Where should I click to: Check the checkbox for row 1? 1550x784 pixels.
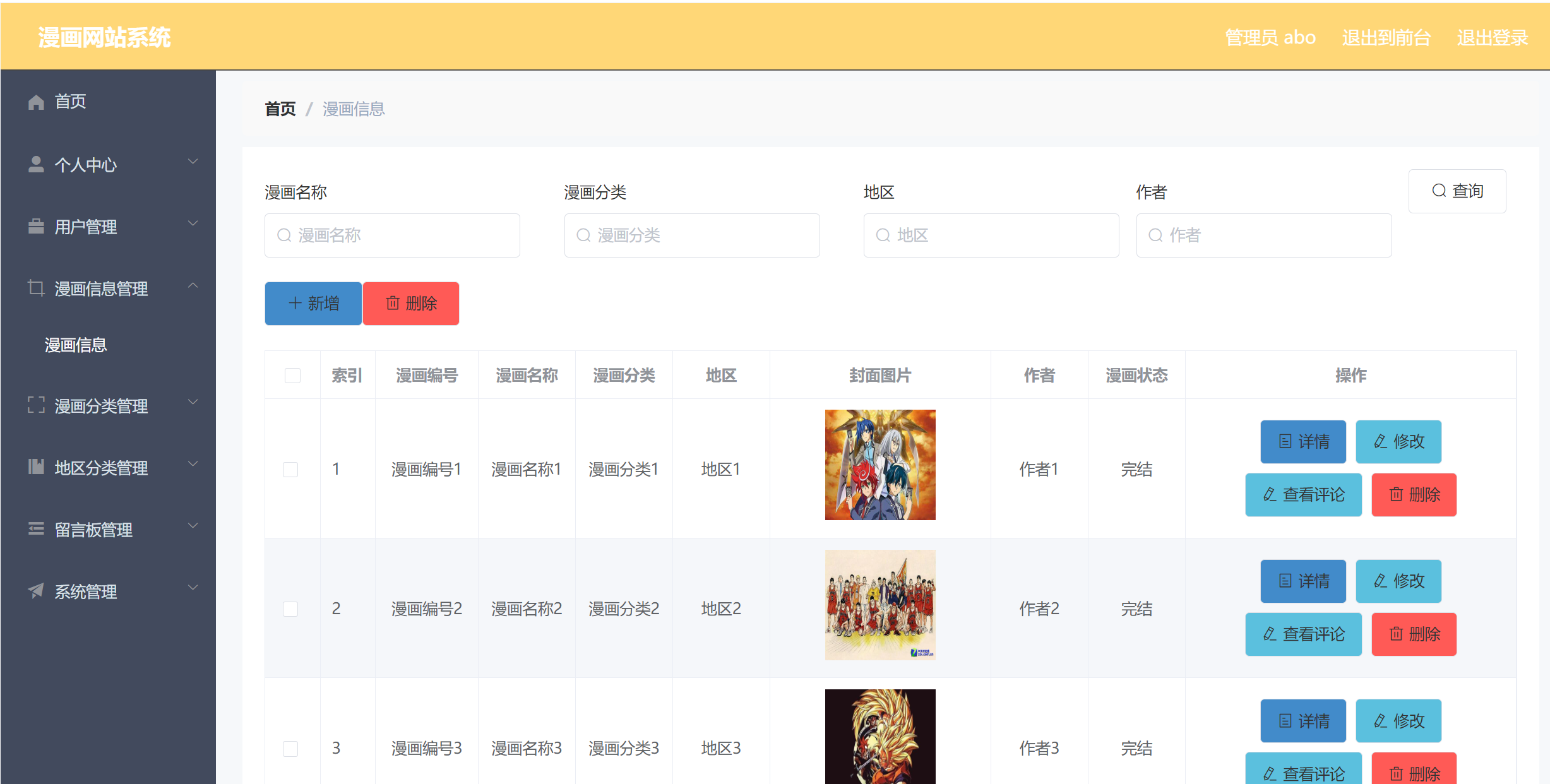(x=290, y=469)
